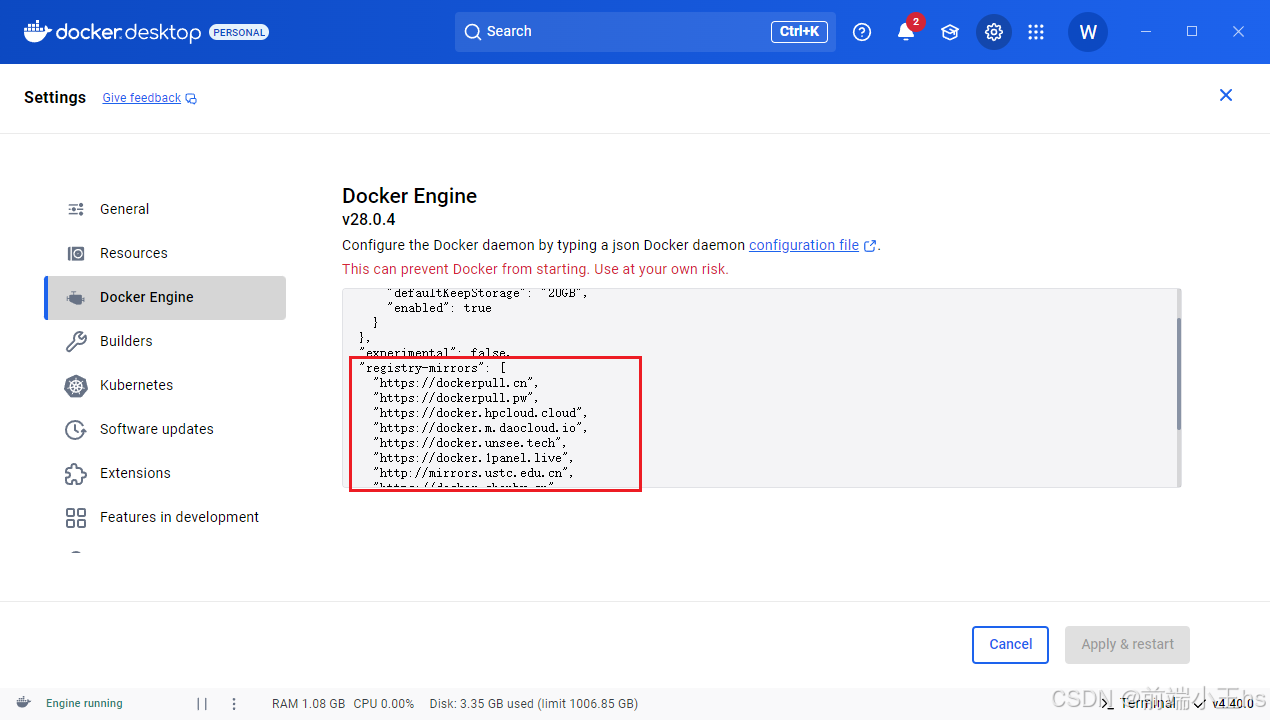Click the Extensions puzzle piece icon

coord(76,473)
